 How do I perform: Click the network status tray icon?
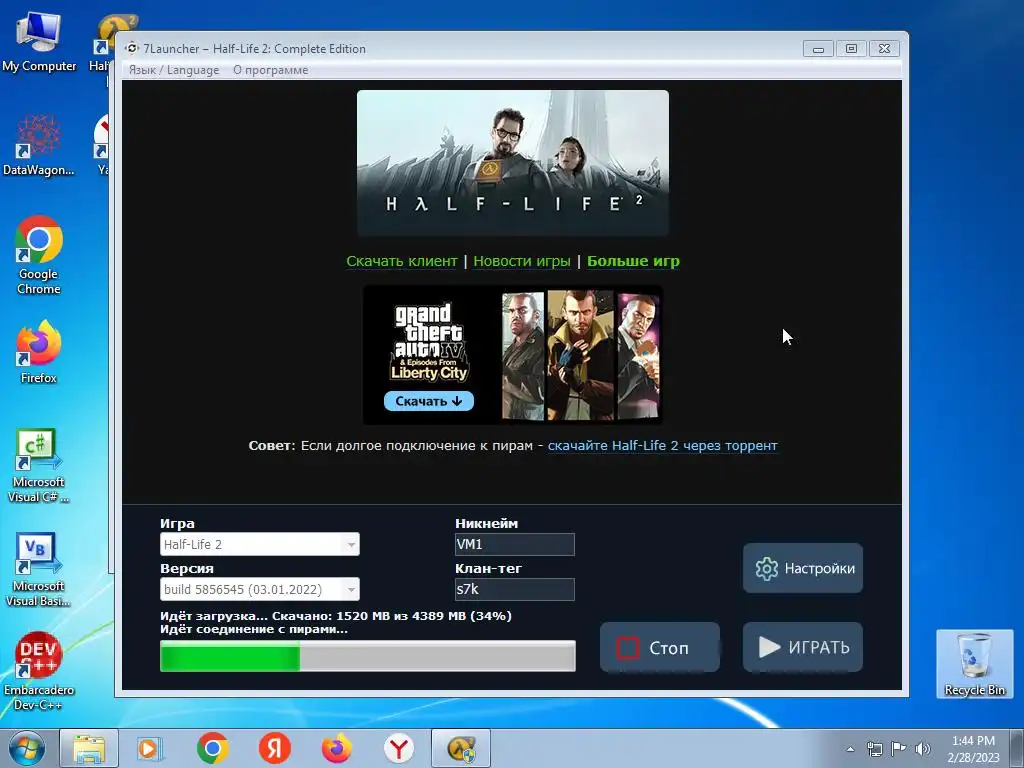874,749
